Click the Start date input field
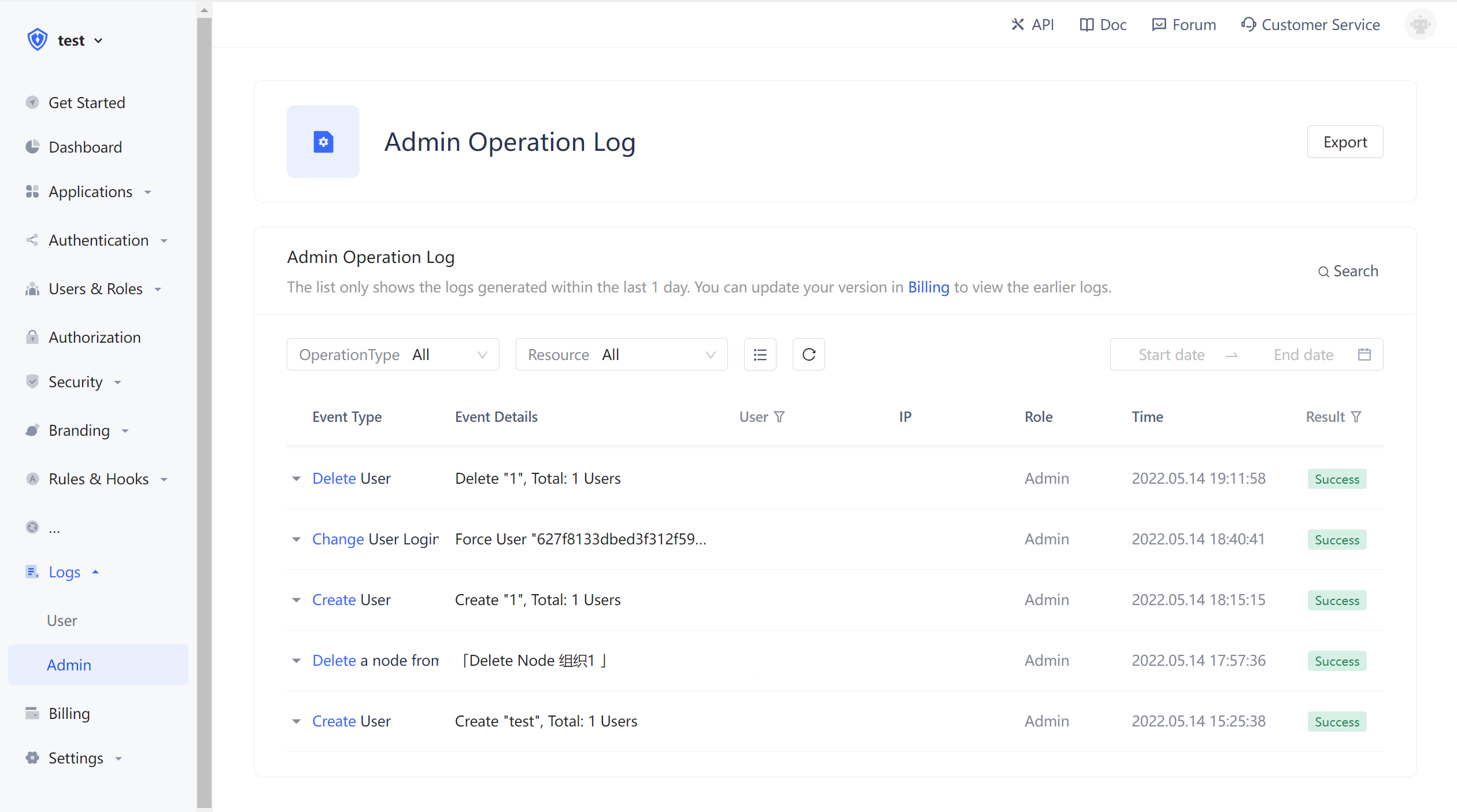The image size is (1457, 812). click(1171, 354)
